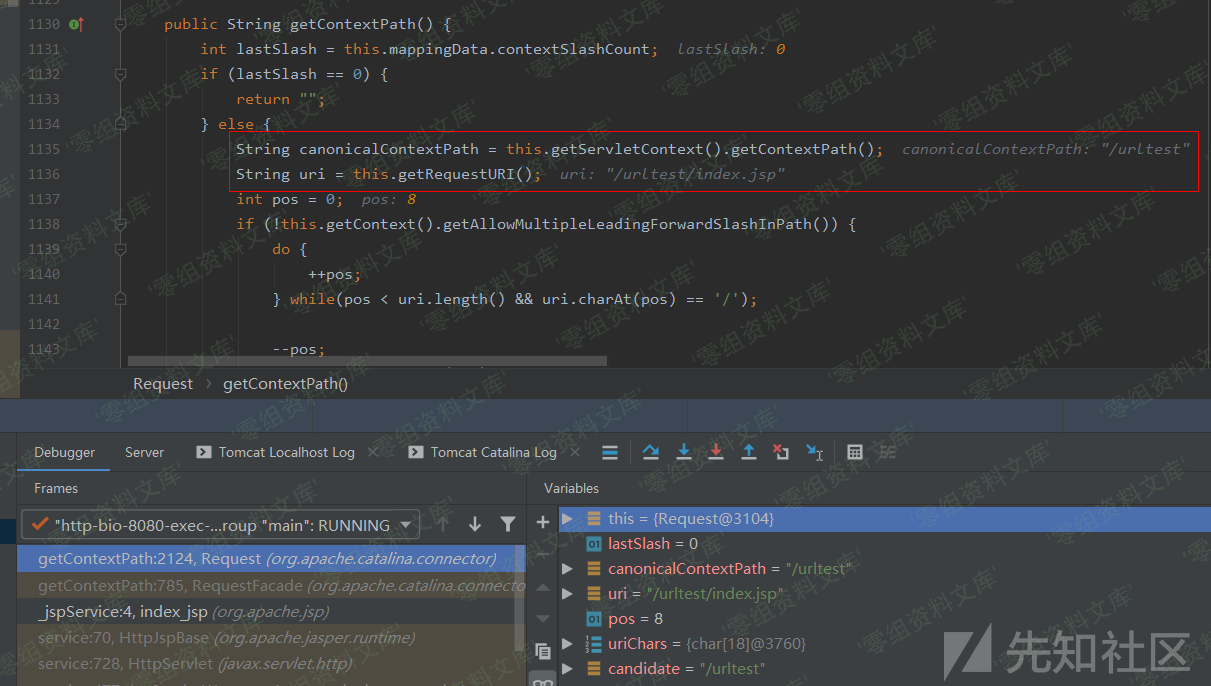Screen dimensions: 1211x686
Task: Select the _jspService:4 stack frame
Action: [x=183, y=611]
